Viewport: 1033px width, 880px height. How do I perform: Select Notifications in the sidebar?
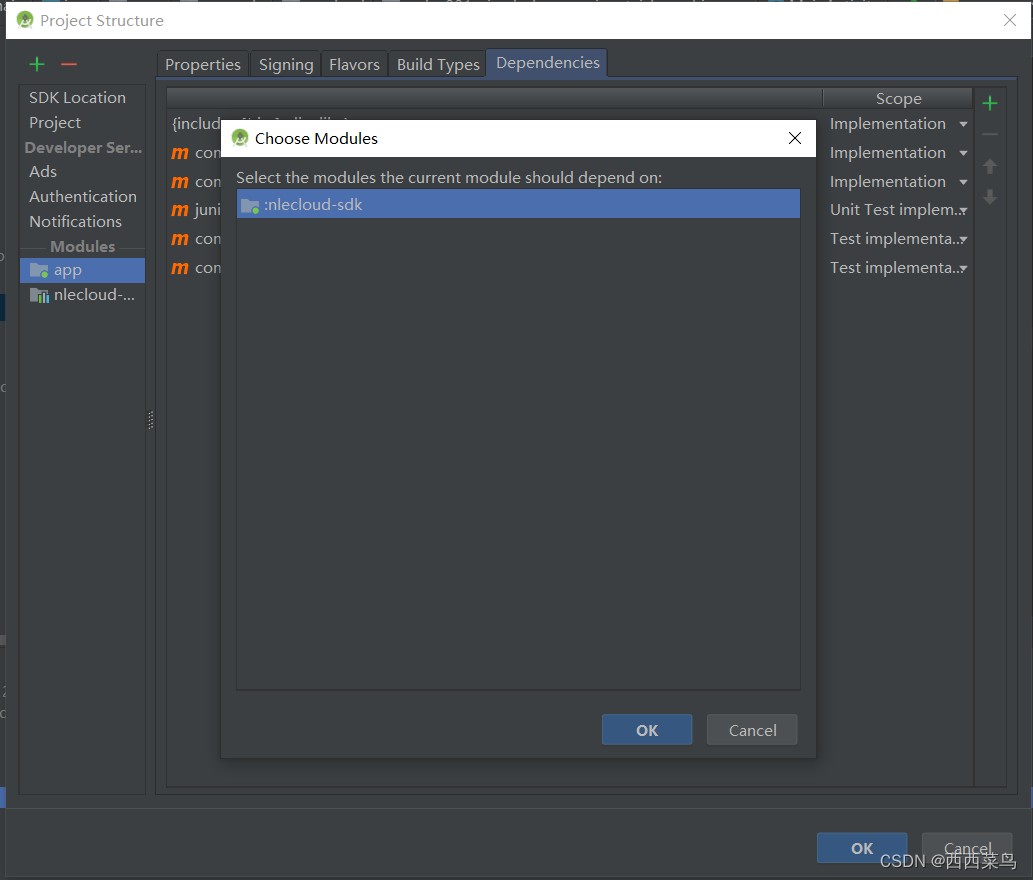pyautogui.click(x=76, y=221)
